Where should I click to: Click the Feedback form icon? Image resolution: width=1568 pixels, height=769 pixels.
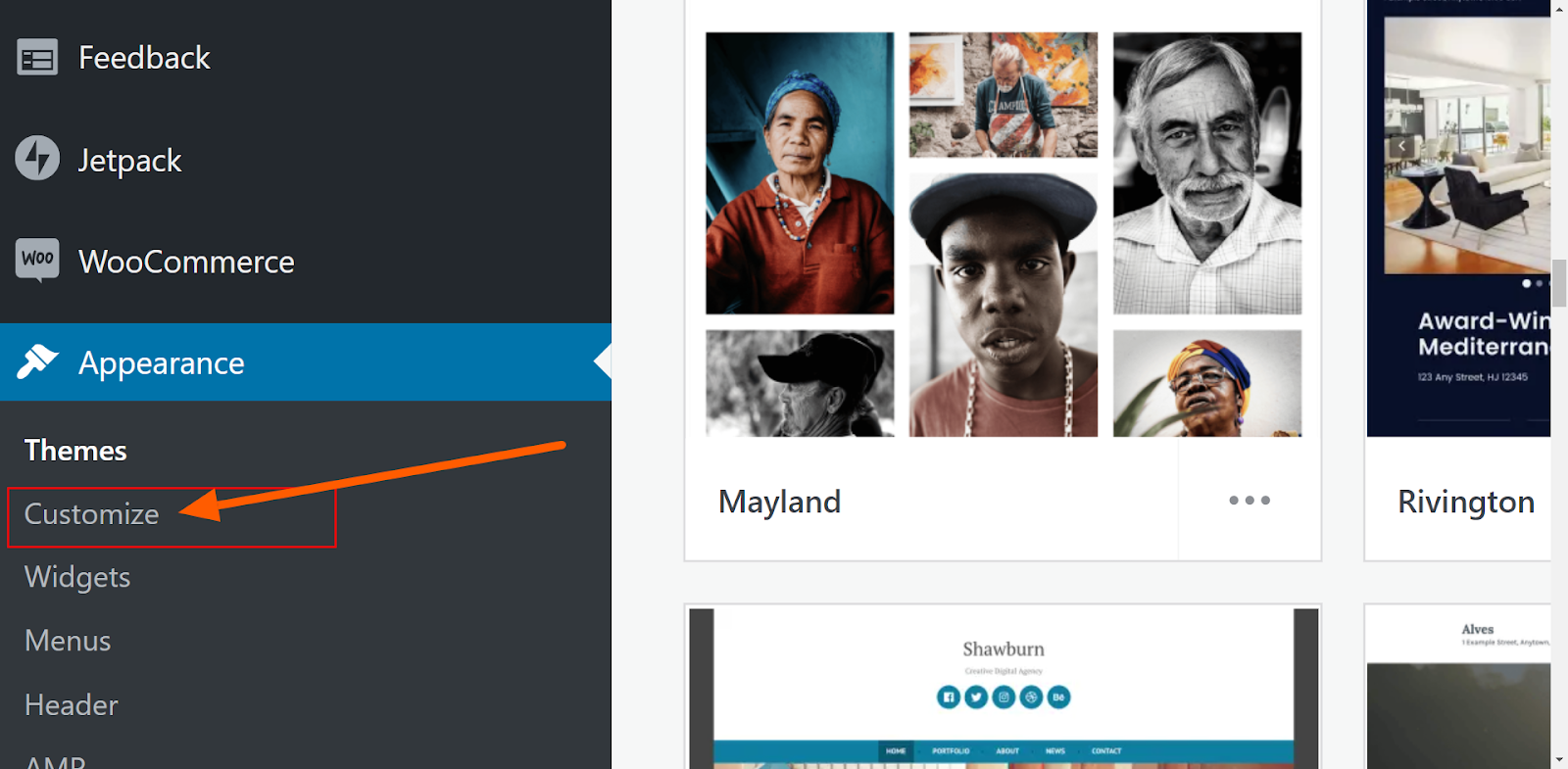pyautogui.click(x=37, y=58)
